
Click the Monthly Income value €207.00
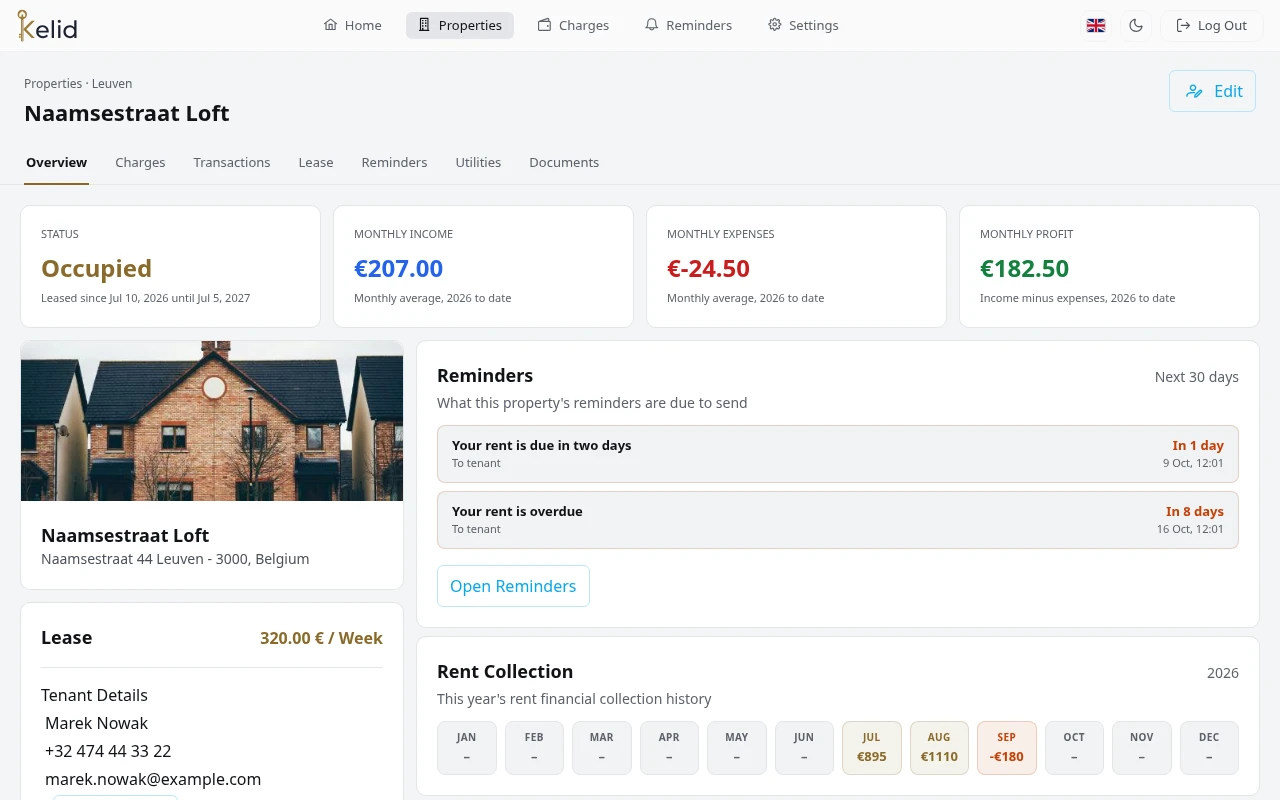point(398,268)
